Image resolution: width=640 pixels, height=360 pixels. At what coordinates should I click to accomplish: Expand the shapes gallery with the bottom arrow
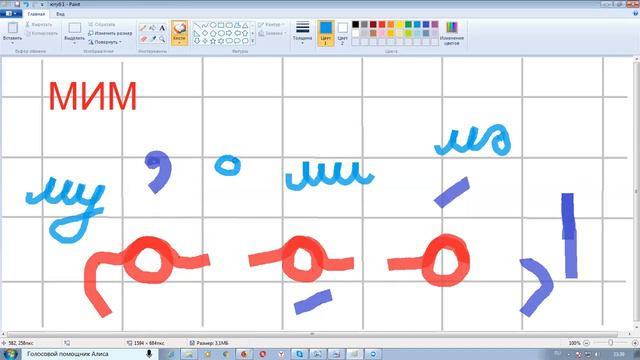[x=253, y=41]
